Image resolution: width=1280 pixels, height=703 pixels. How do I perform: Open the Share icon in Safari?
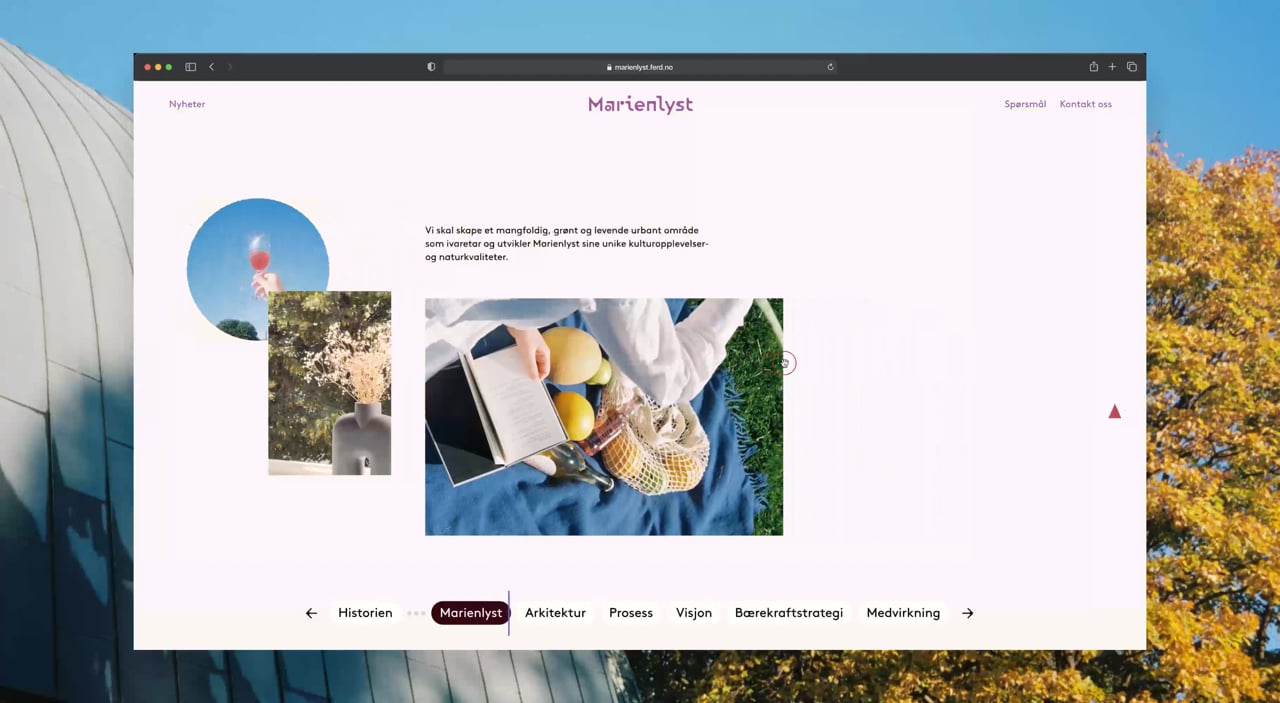1093,67
